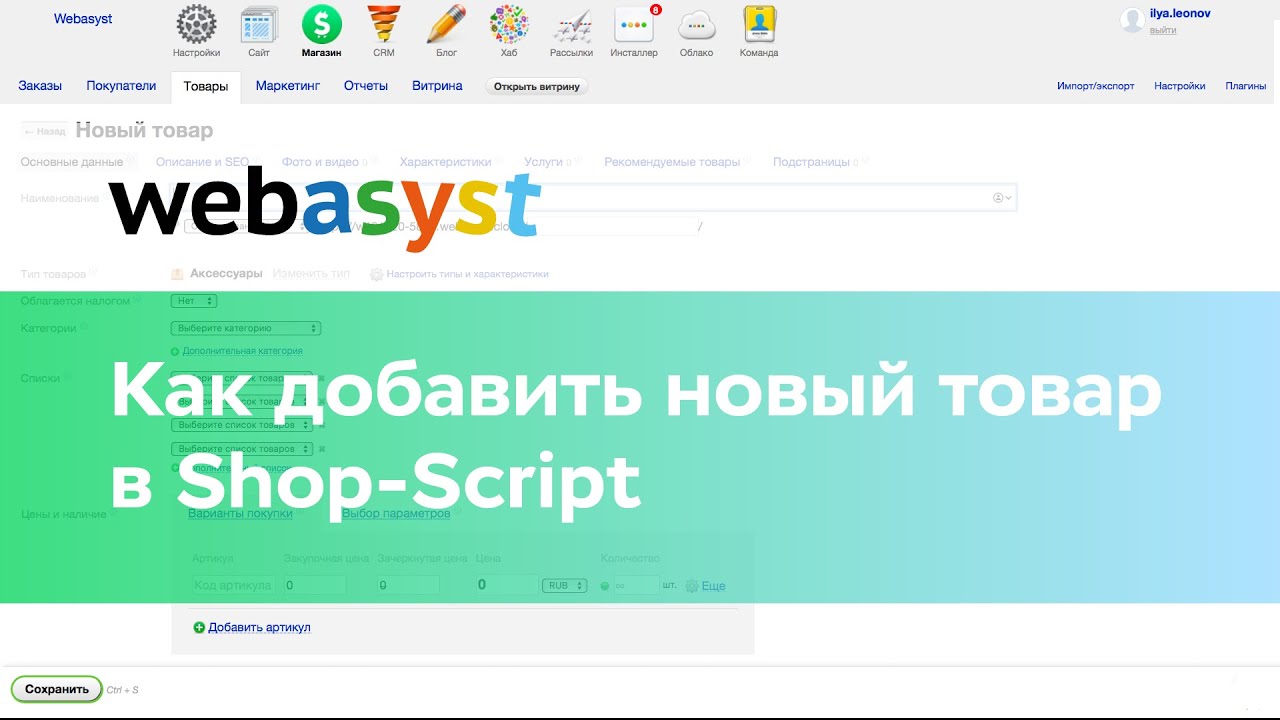Screen dimensions: 1280x720
Task: Open shop Настройки link at right
Action: pyautogui.click(x=1179, y=86)
